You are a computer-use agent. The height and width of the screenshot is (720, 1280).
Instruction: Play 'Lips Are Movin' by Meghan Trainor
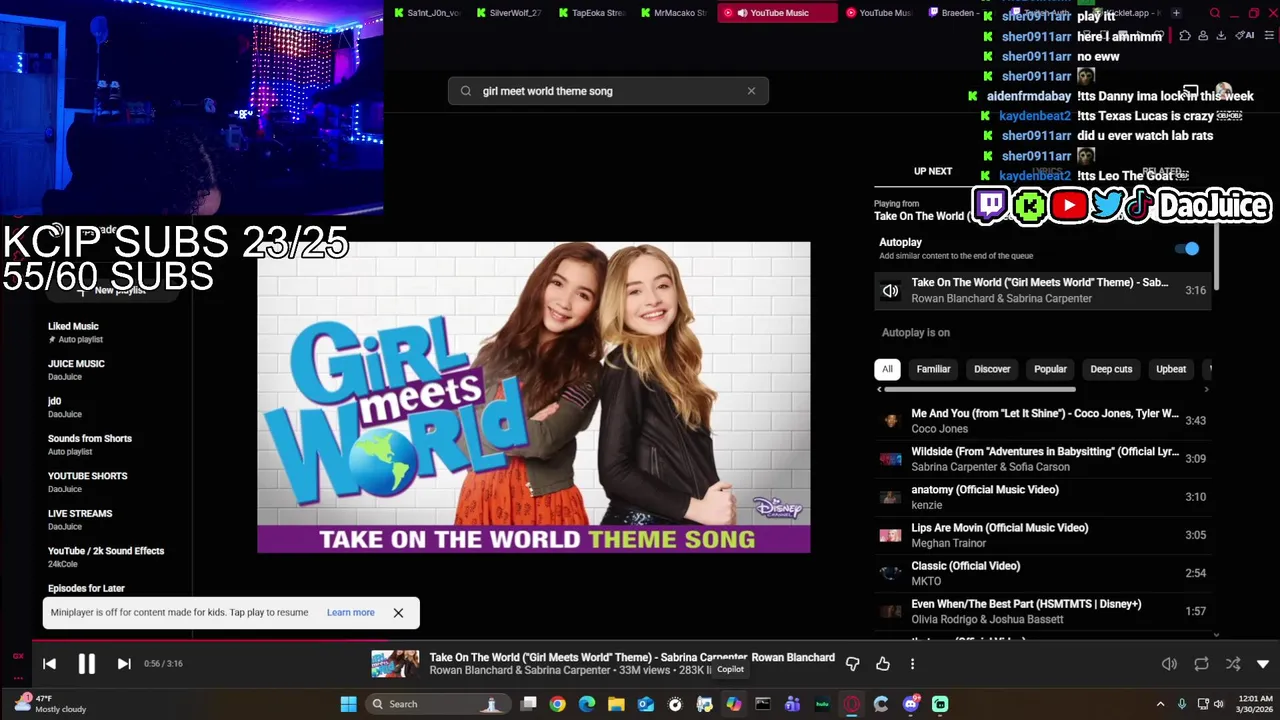tap(1042, 535)
